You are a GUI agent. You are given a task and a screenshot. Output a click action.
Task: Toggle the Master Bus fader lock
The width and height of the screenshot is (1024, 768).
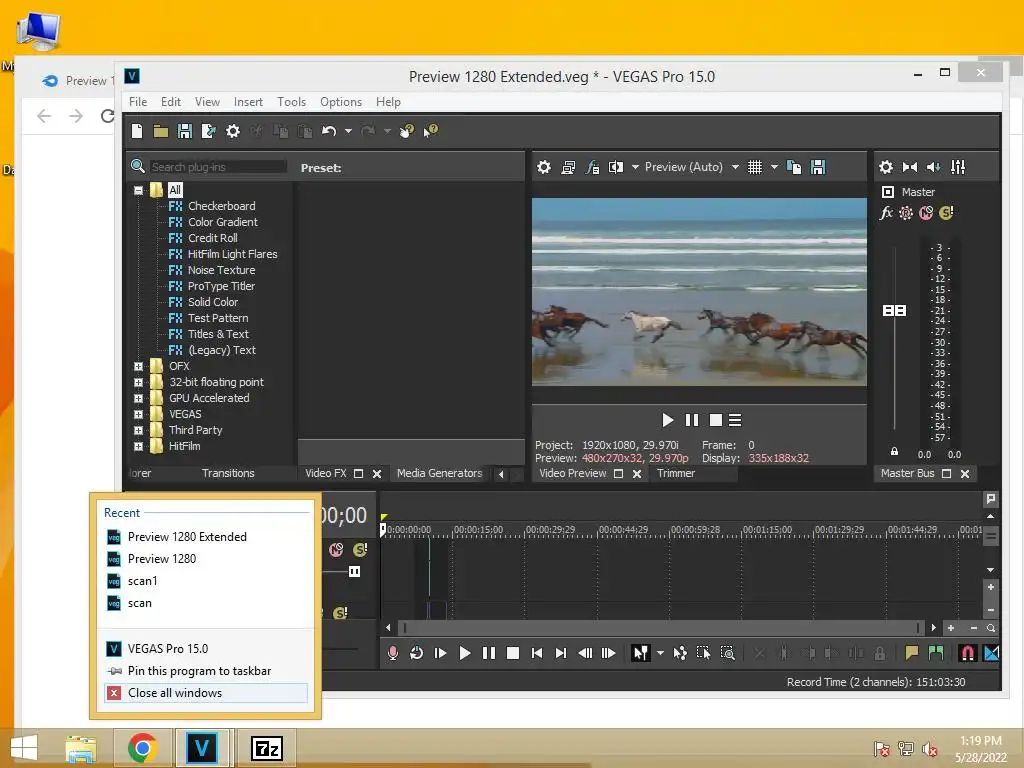894,452
